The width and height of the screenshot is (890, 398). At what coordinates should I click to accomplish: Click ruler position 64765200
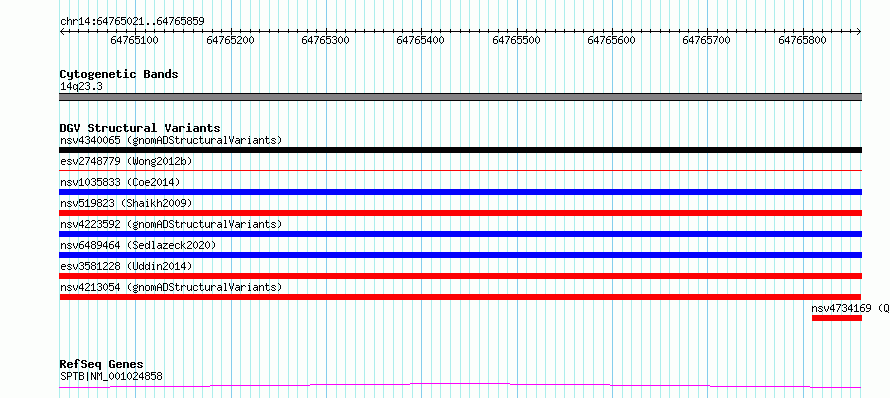pos(230,40)
